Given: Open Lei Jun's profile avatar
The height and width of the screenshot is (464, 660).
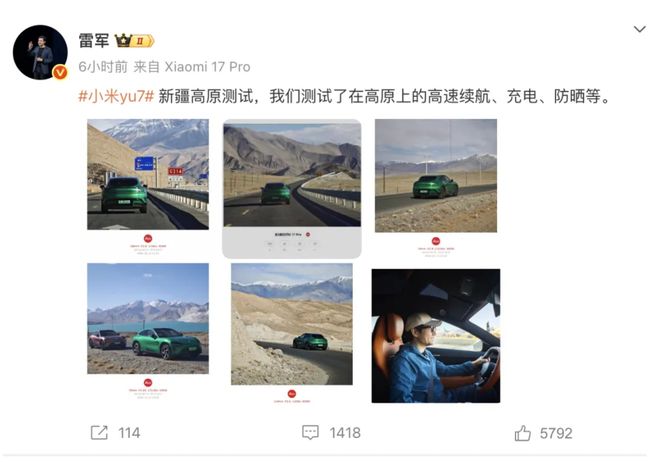Looking at the screenshot, I should (40, 52).
